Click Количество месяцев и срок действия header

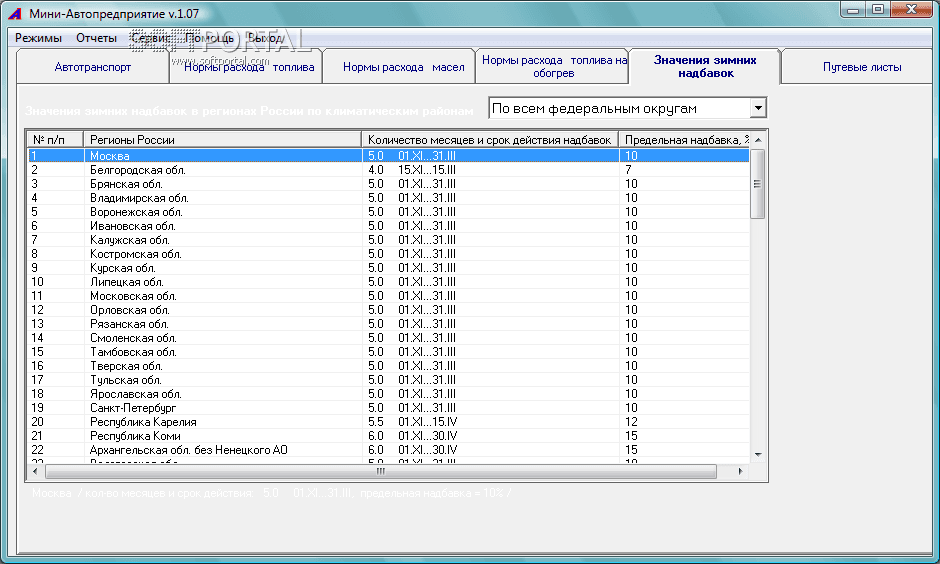click(x=490, y=140)
